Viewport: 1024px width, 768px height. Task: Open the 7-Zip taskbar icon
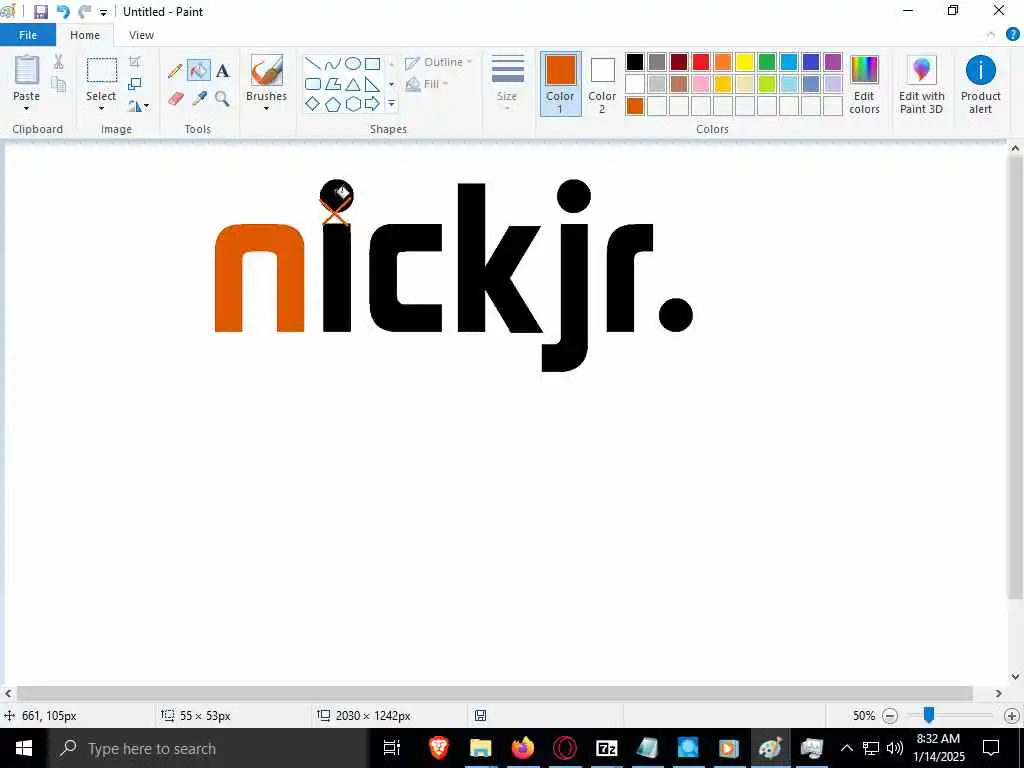click(x=607, y=748)
